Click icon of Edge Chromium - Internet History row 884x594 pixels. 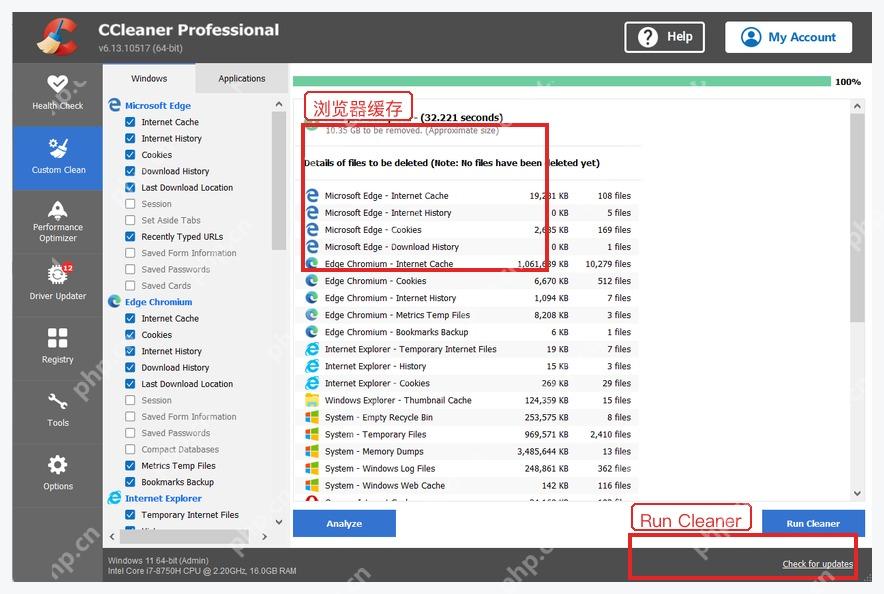tap(312, 297)
